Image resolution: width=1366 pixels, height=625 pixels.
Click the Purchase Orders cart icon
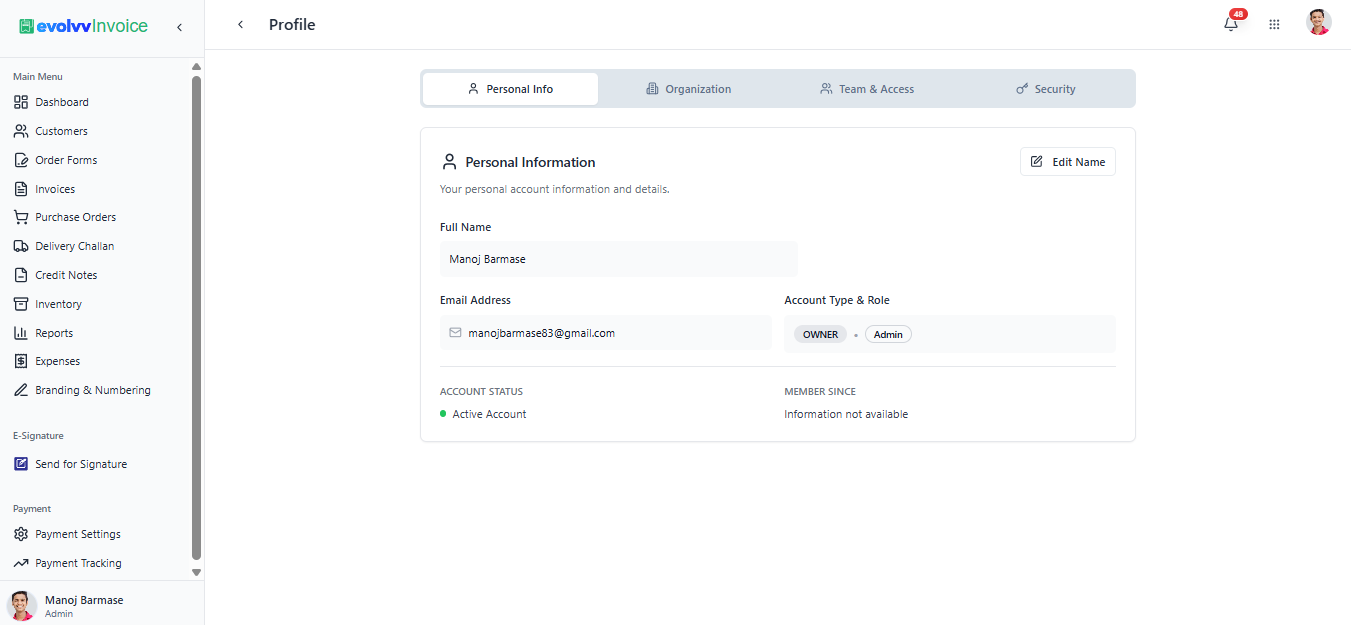click(x=21, y=217)
